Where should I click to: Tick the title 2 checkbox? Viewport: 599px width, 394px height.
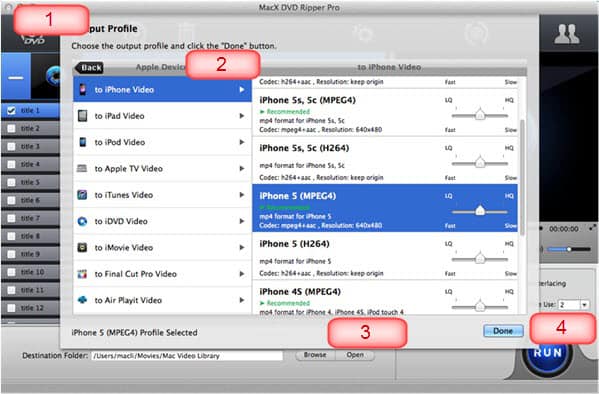11,128
